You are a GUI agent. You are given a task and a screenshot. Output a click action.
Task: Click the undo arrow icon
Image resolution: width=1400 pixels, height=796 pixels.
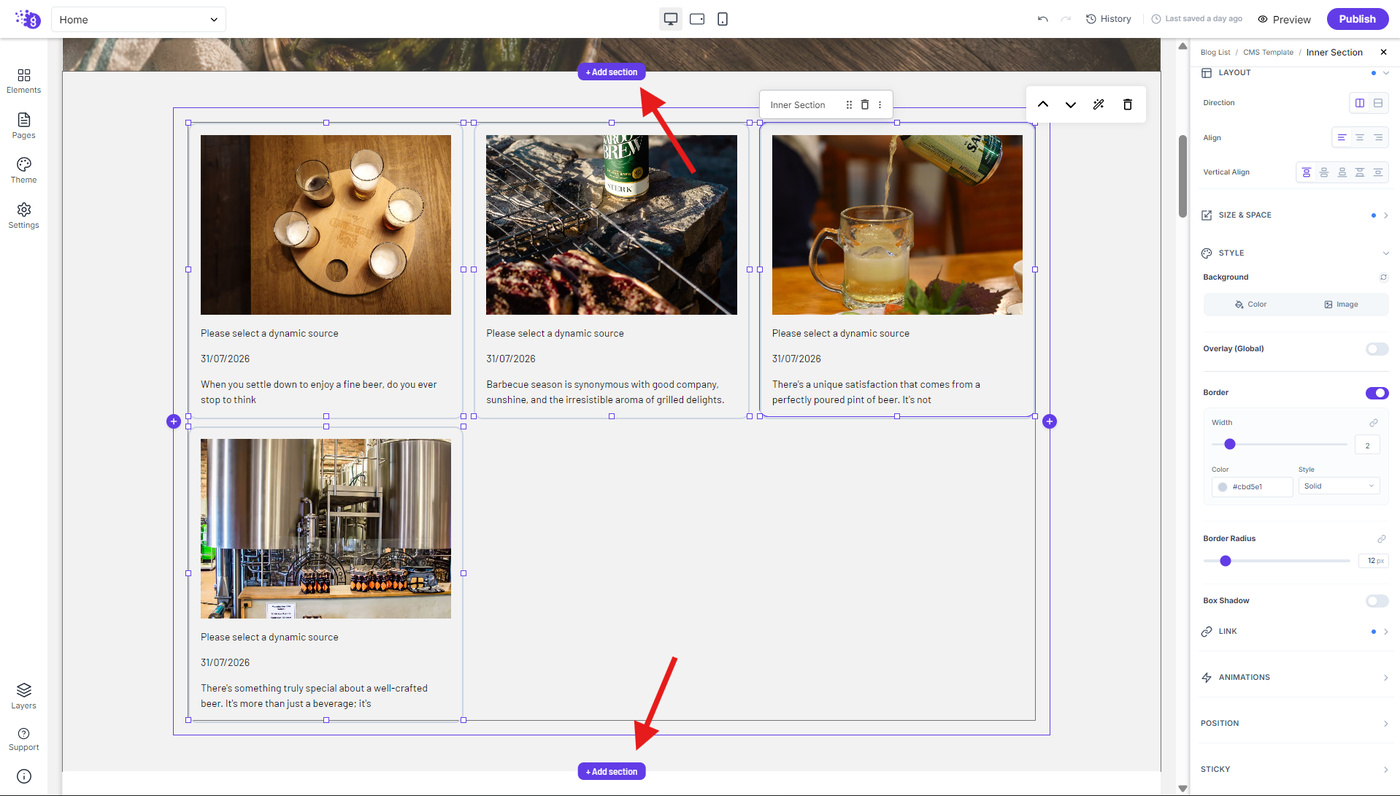pos(1044,19)
